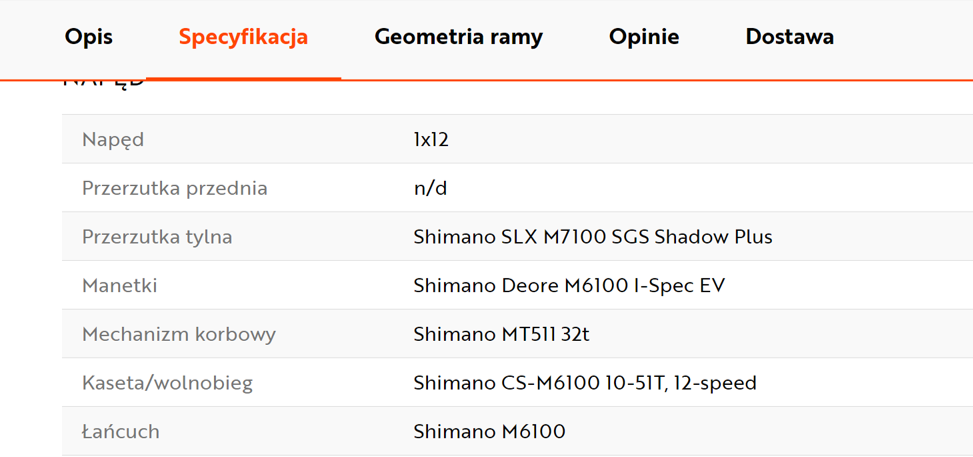Select Shimano SLX M7100 SGS Shadow Plus text
973x457 pixels.
593,237
